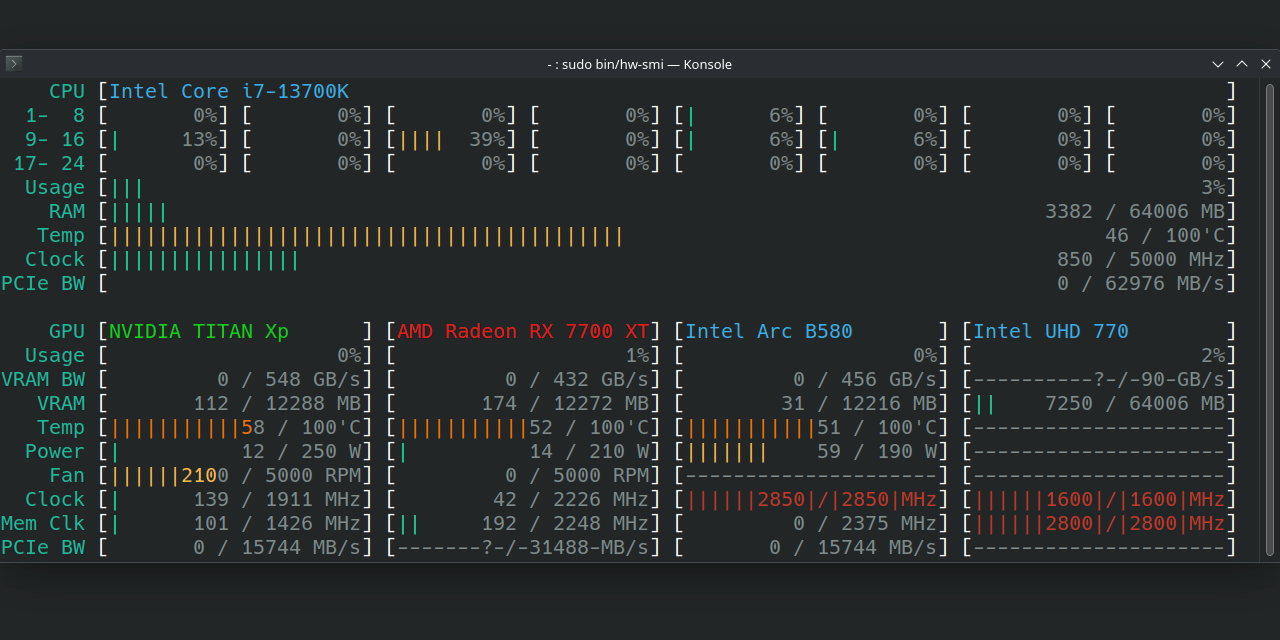Maximize the Konsole window
The height and width of the screenshot is (640, 1280).
[x=1242, y=64]
